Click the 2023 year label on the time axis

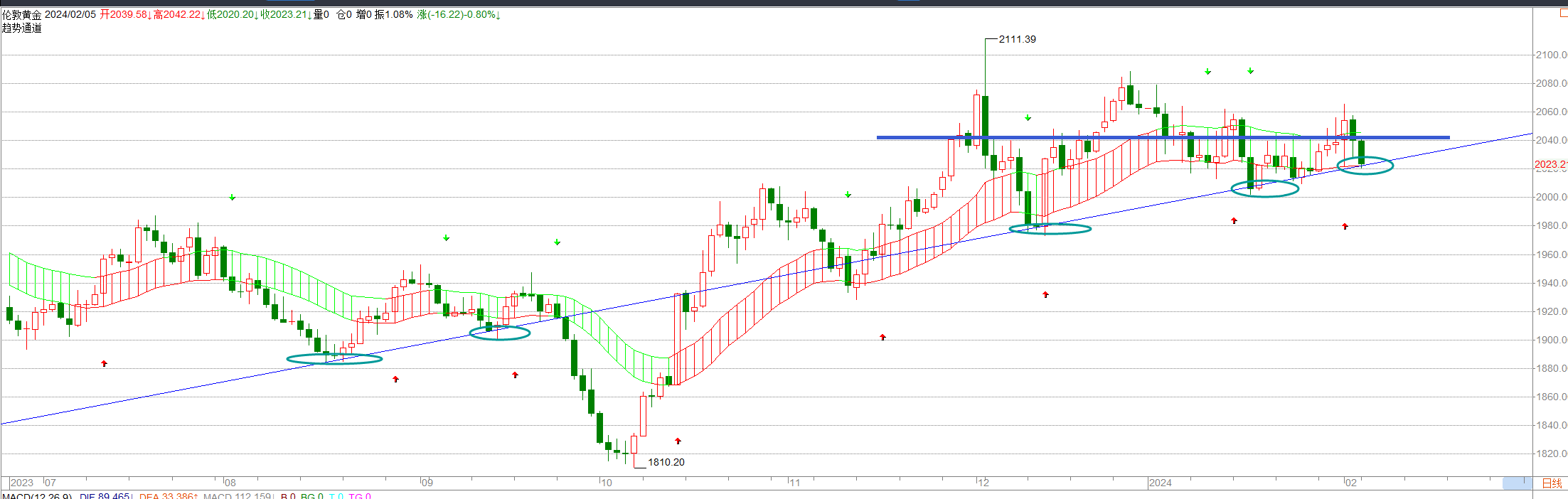point(22,483)
